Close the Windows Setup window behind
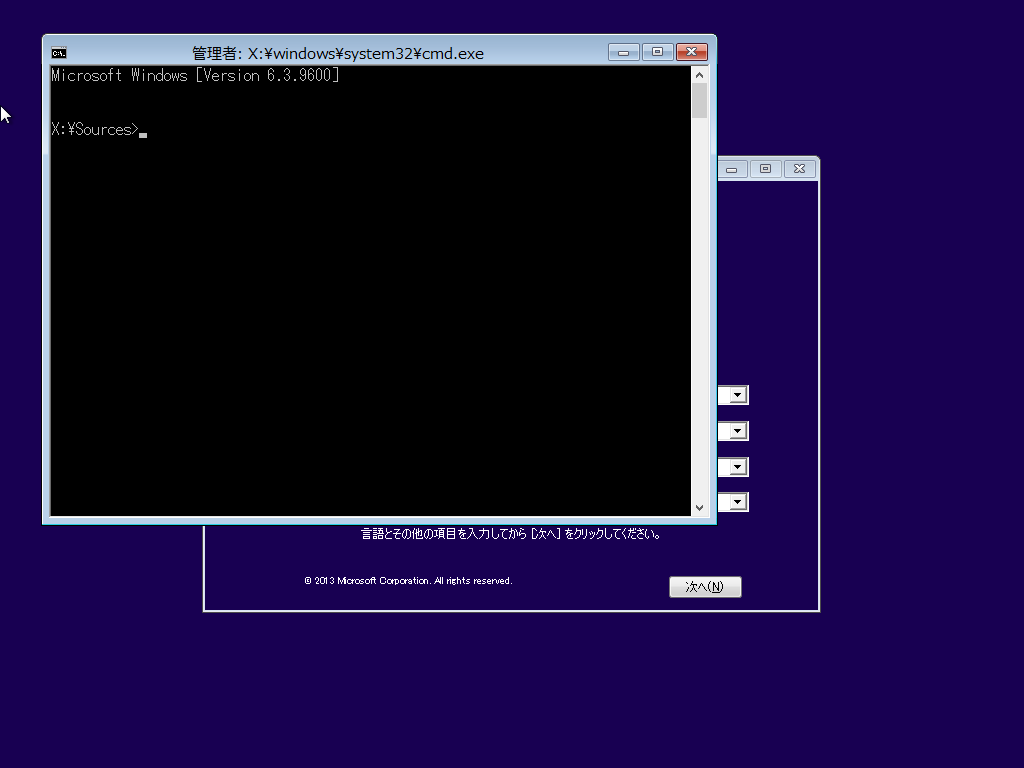 [x=799, y=169]
